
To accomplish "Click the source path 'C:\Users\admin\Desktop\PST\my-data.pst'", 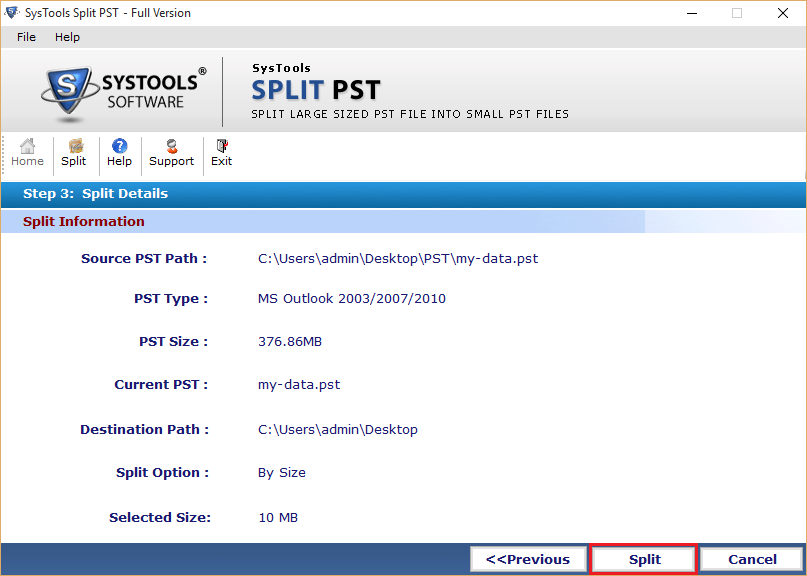I will point(398,258).
